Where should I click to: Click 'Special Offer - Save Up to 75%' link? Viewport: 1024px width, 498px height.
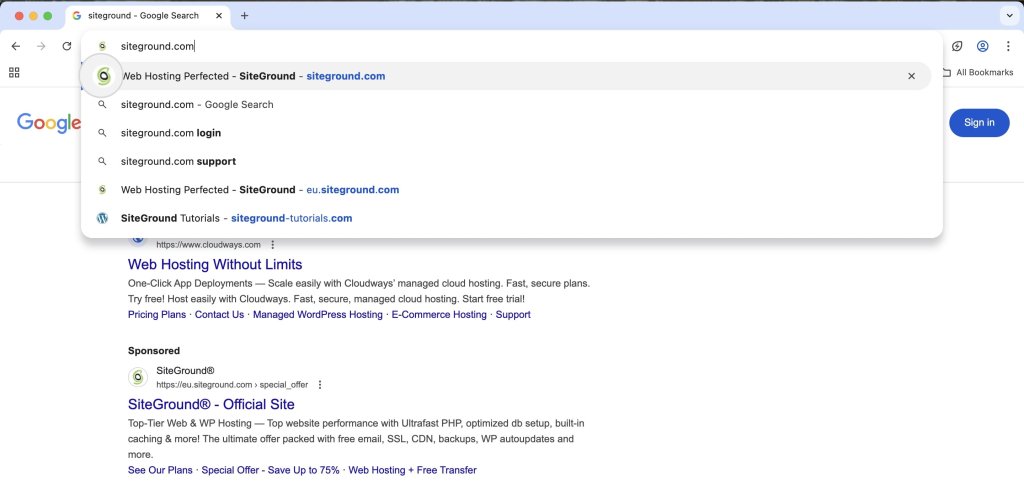click(270, 470)
